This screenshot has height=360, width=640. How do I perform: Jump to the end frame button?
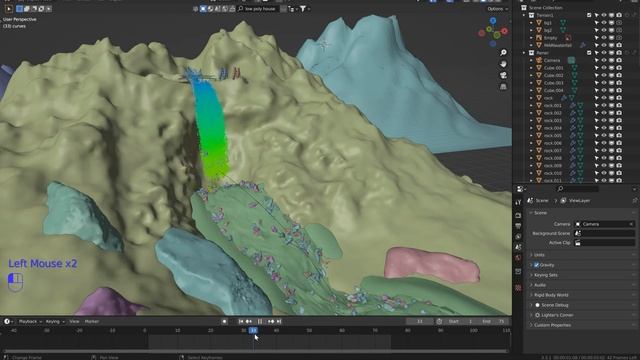tap(279, 322)
